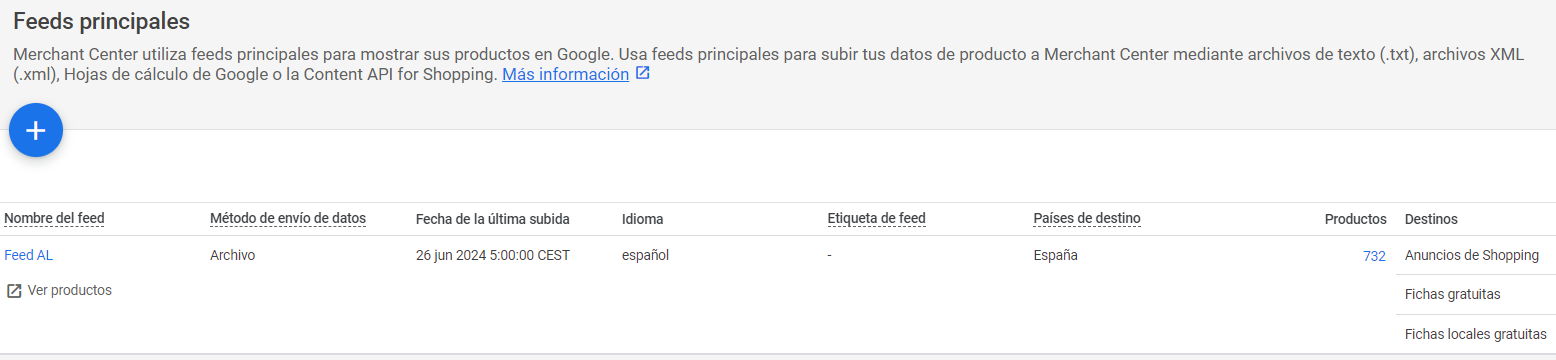Open the 732 products count link

(1374, 256)
